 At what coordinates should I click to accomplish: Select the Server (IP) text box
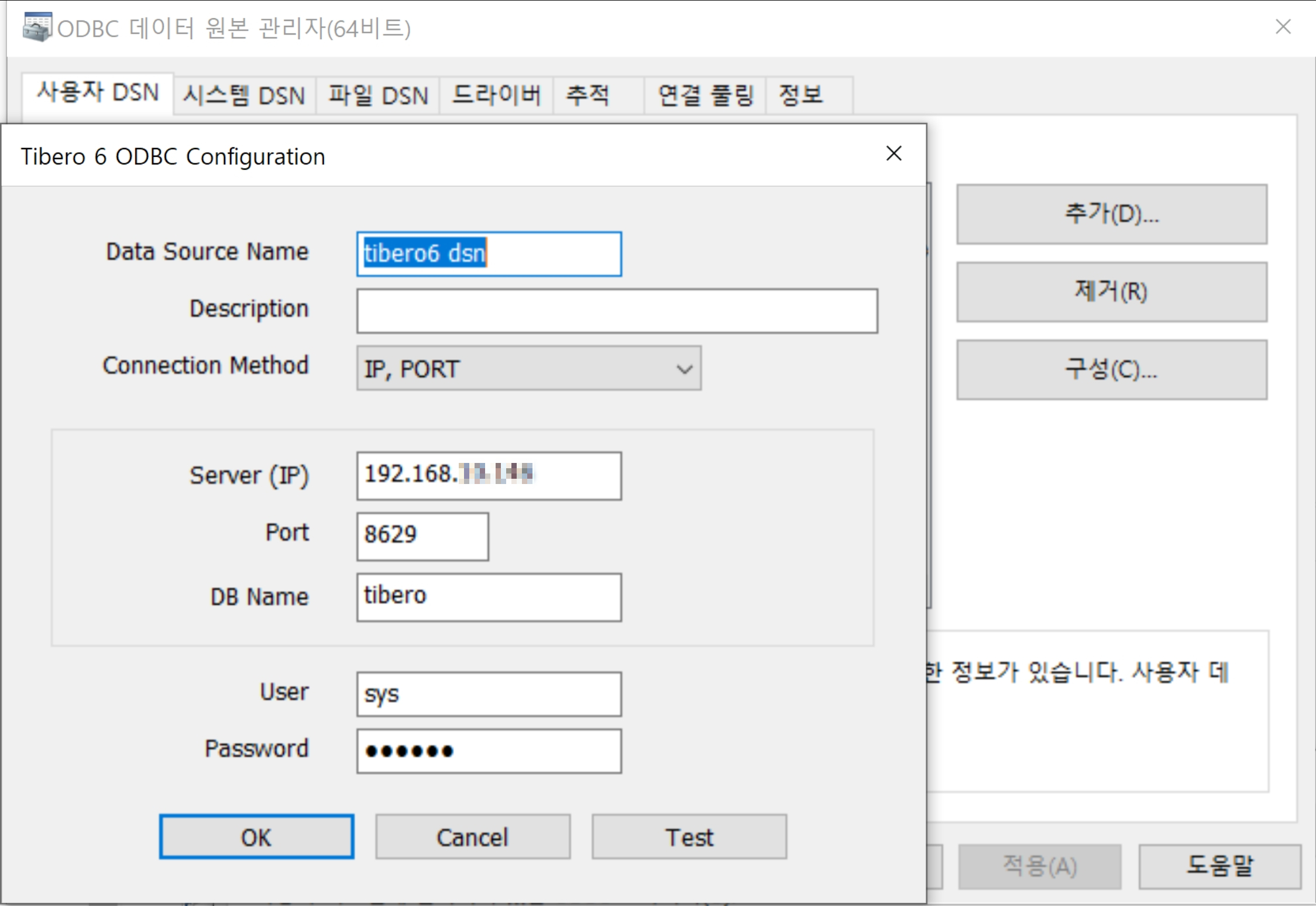[x=489, y=475]
